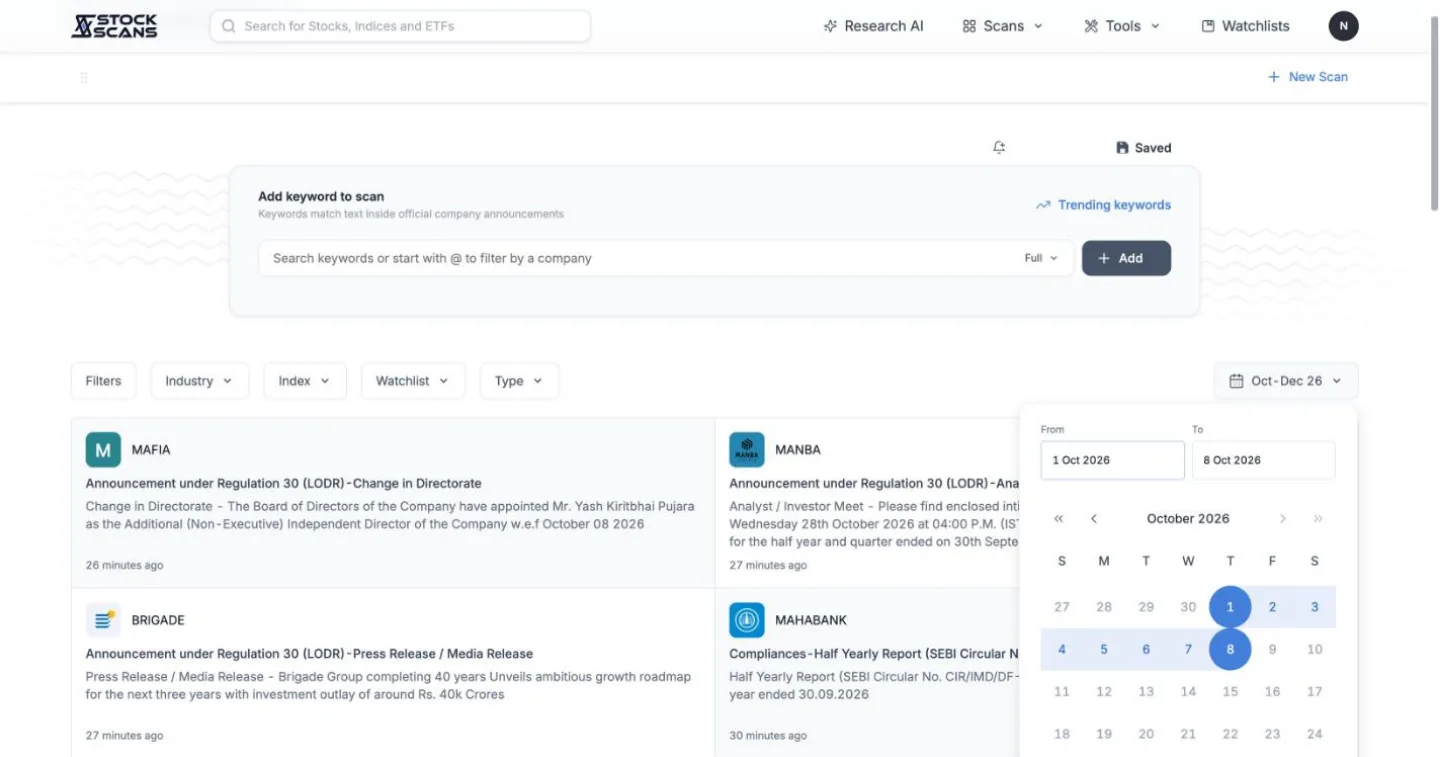Go to next month in calendar

pos(1283,519)
